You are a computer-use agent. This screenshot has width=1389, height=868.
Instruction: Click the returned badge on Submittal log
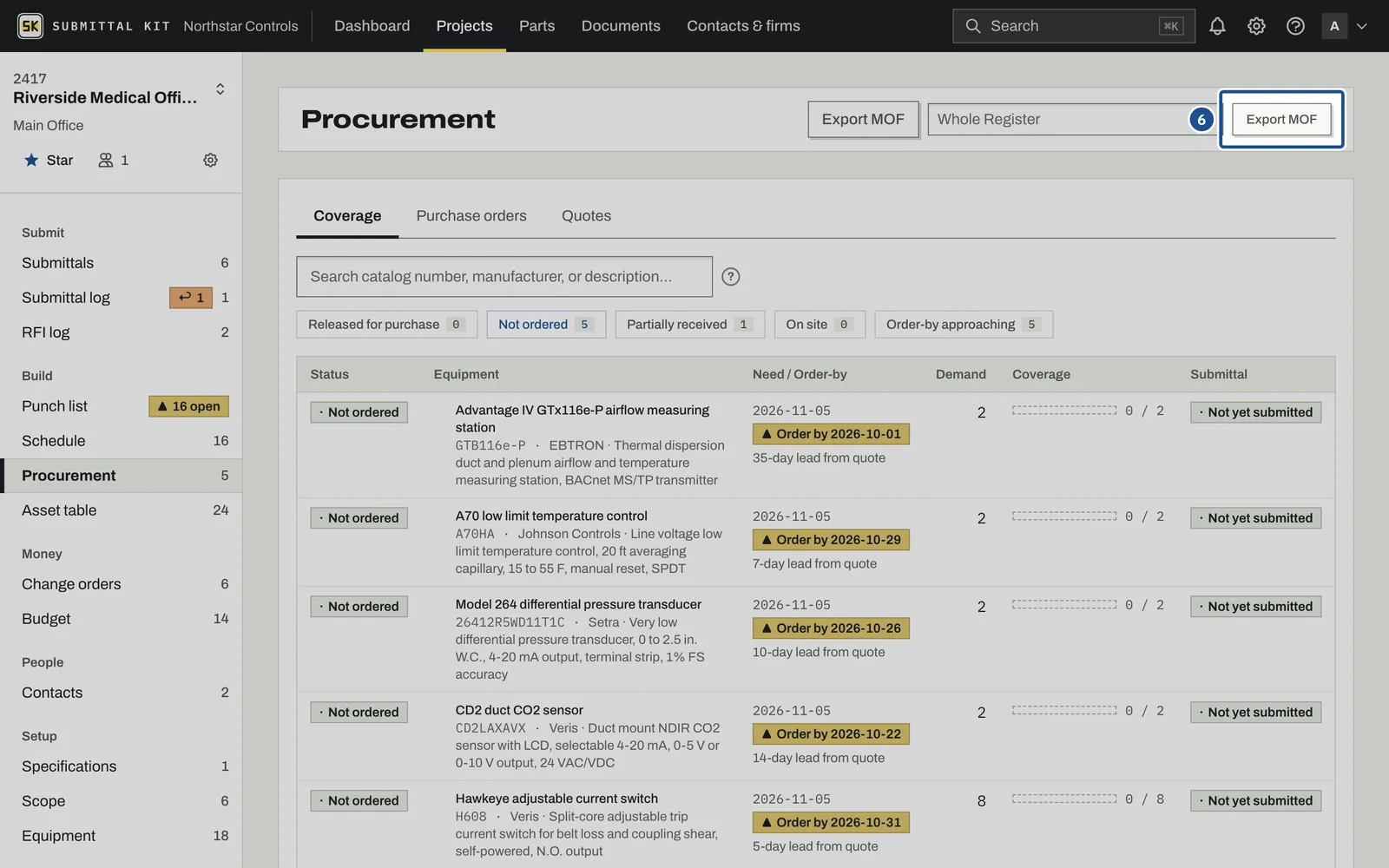[x=191, y=298]
